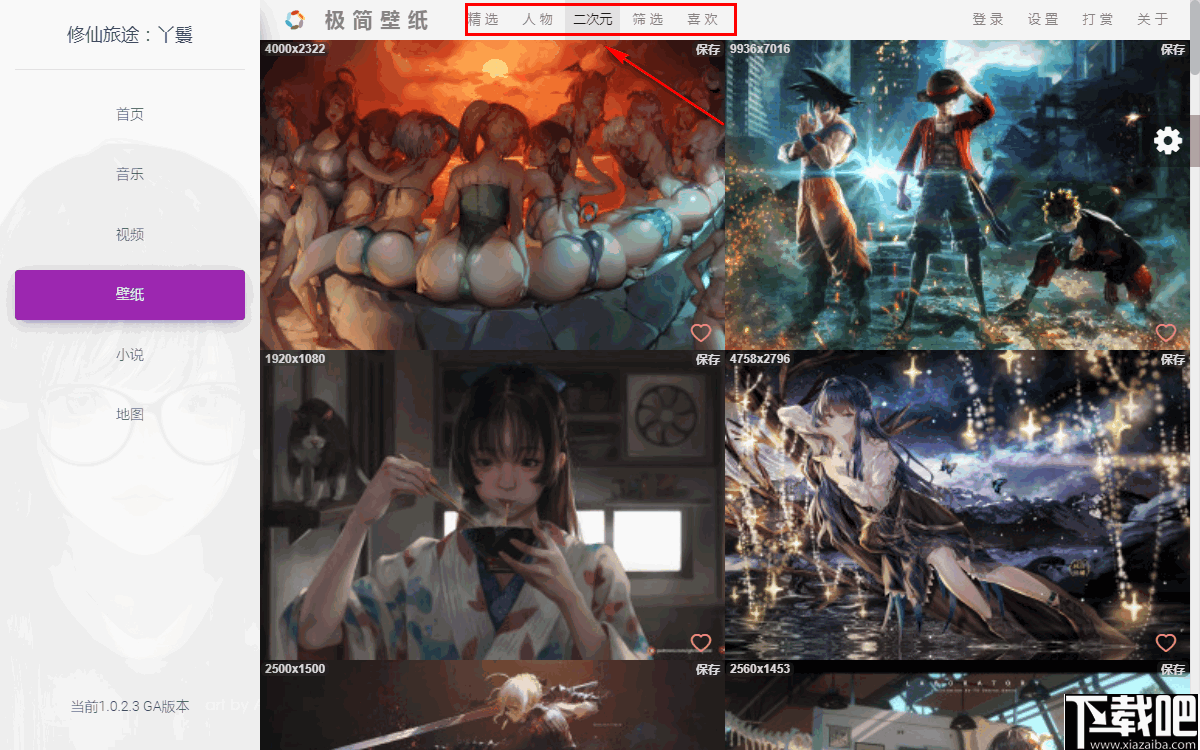Save the 2560x1453 wallpaper
The height and width of the screenshot is (750, 1200).
coord(1173,669)
